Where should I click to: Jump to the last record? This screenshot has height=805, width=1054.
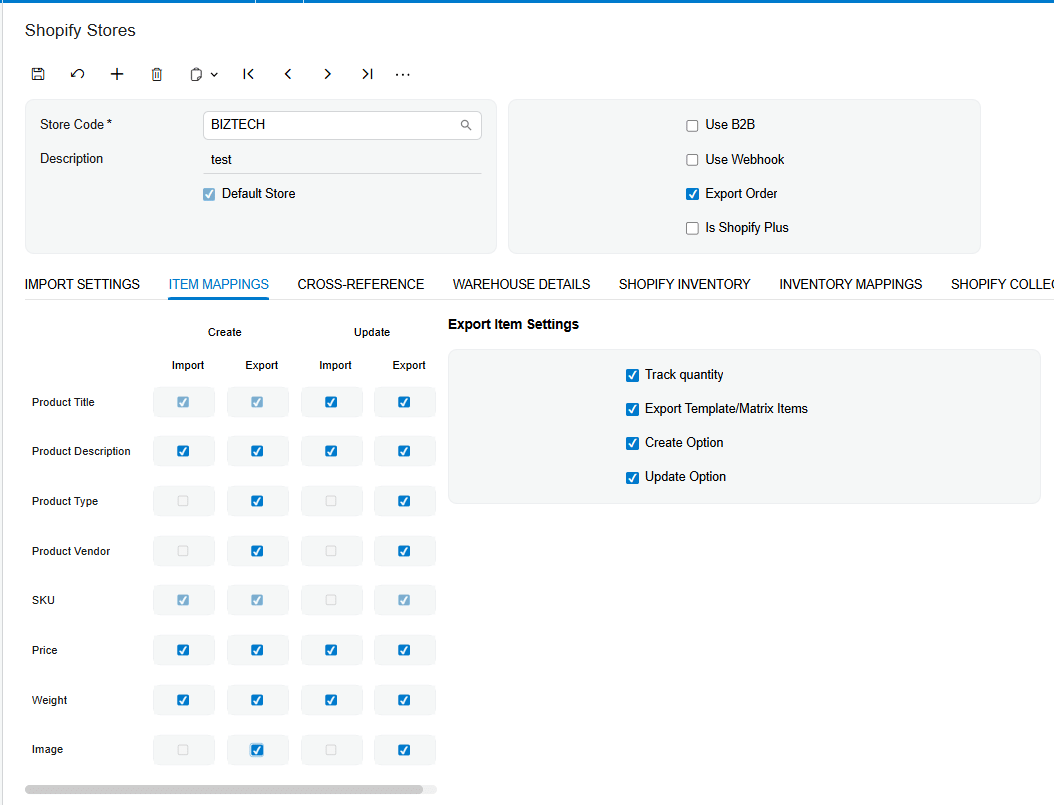tap(367, 74)
